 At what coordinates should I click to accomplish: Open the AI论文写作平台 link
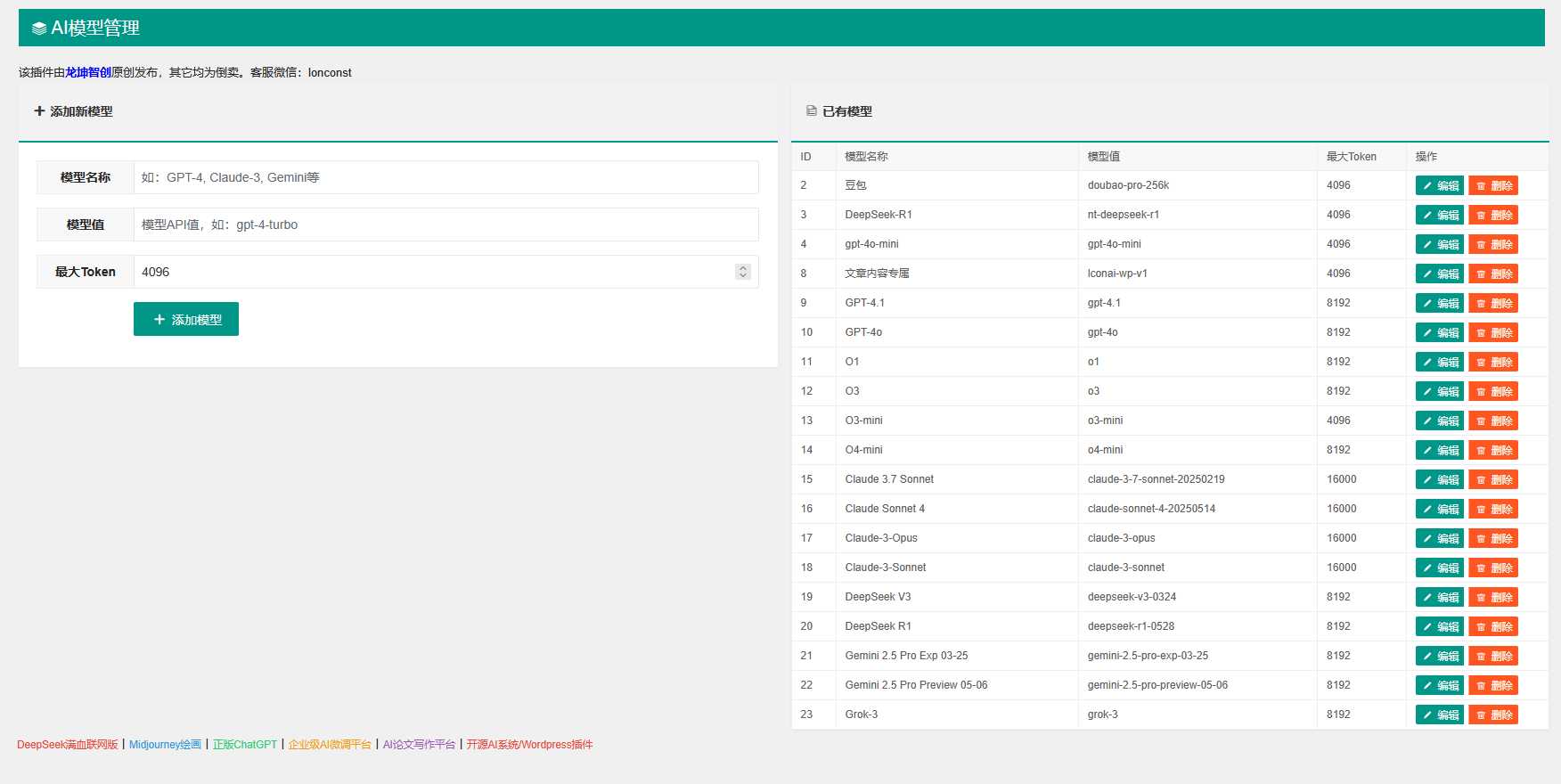tap(419, 745)
